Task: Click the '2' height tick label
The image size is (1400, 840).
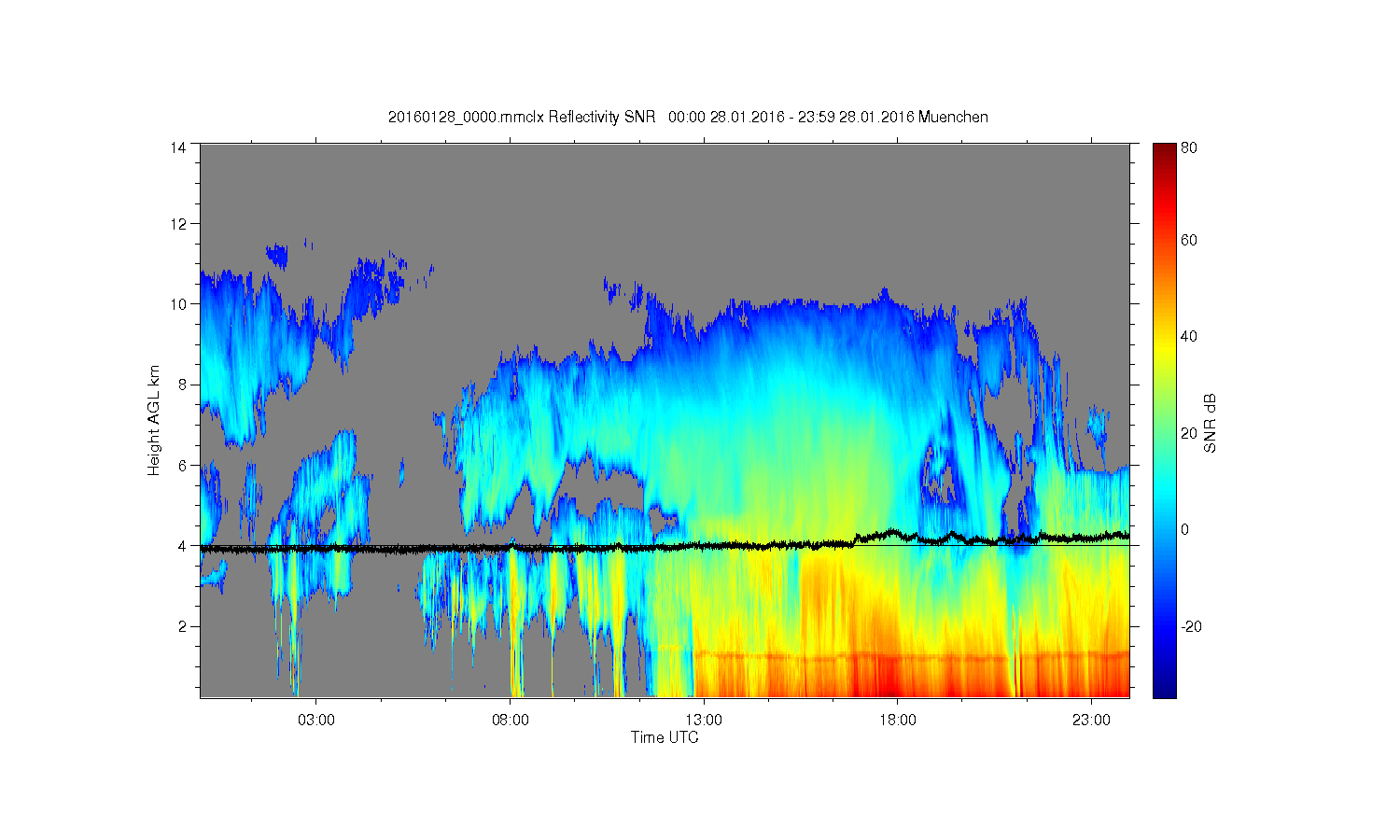Action: [x=182, y=626]
